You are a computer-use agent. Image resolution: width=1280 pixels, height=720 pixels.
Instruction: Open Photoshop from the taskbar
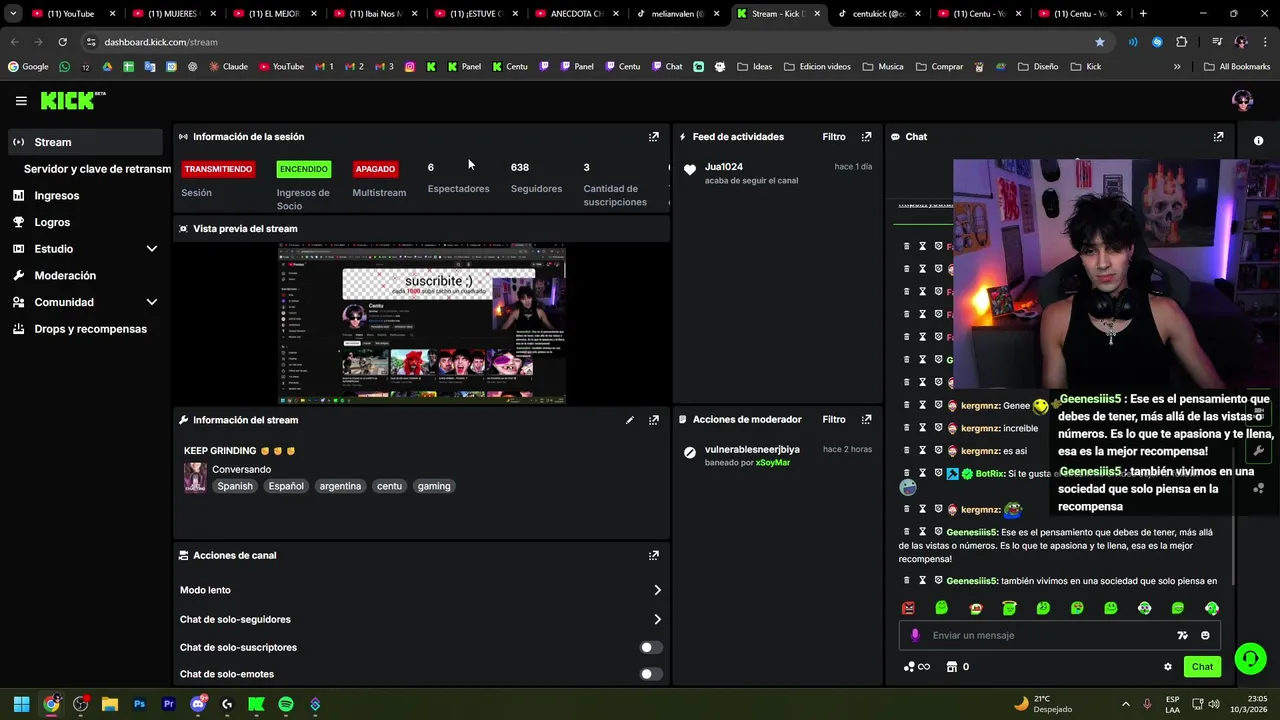(x=139, y=704)
